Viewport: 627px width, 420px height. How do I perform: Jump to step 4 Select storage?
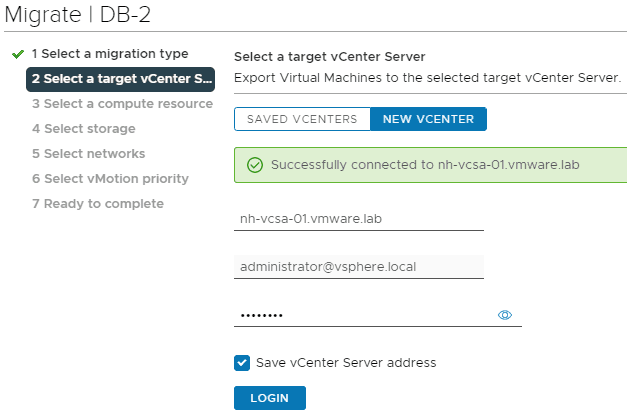coord(83,129)
